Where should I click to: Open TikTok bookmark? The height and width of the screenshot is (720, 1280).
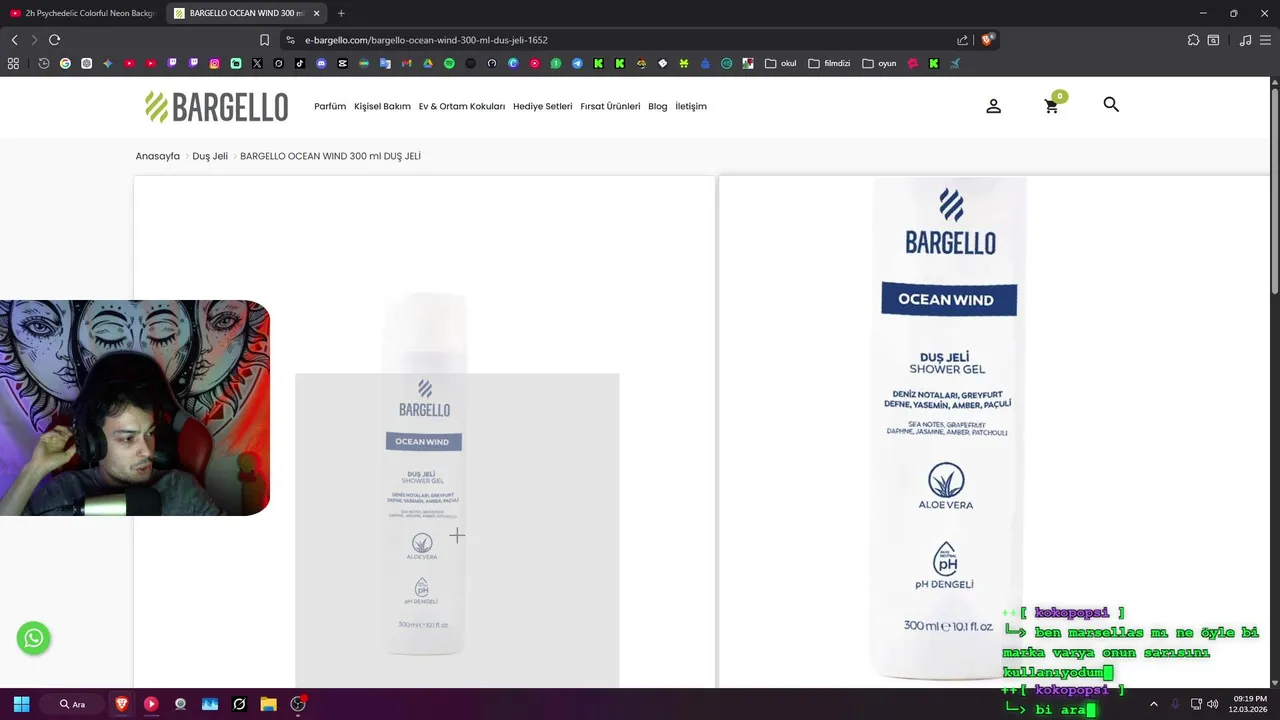click(x=300, y=63)
